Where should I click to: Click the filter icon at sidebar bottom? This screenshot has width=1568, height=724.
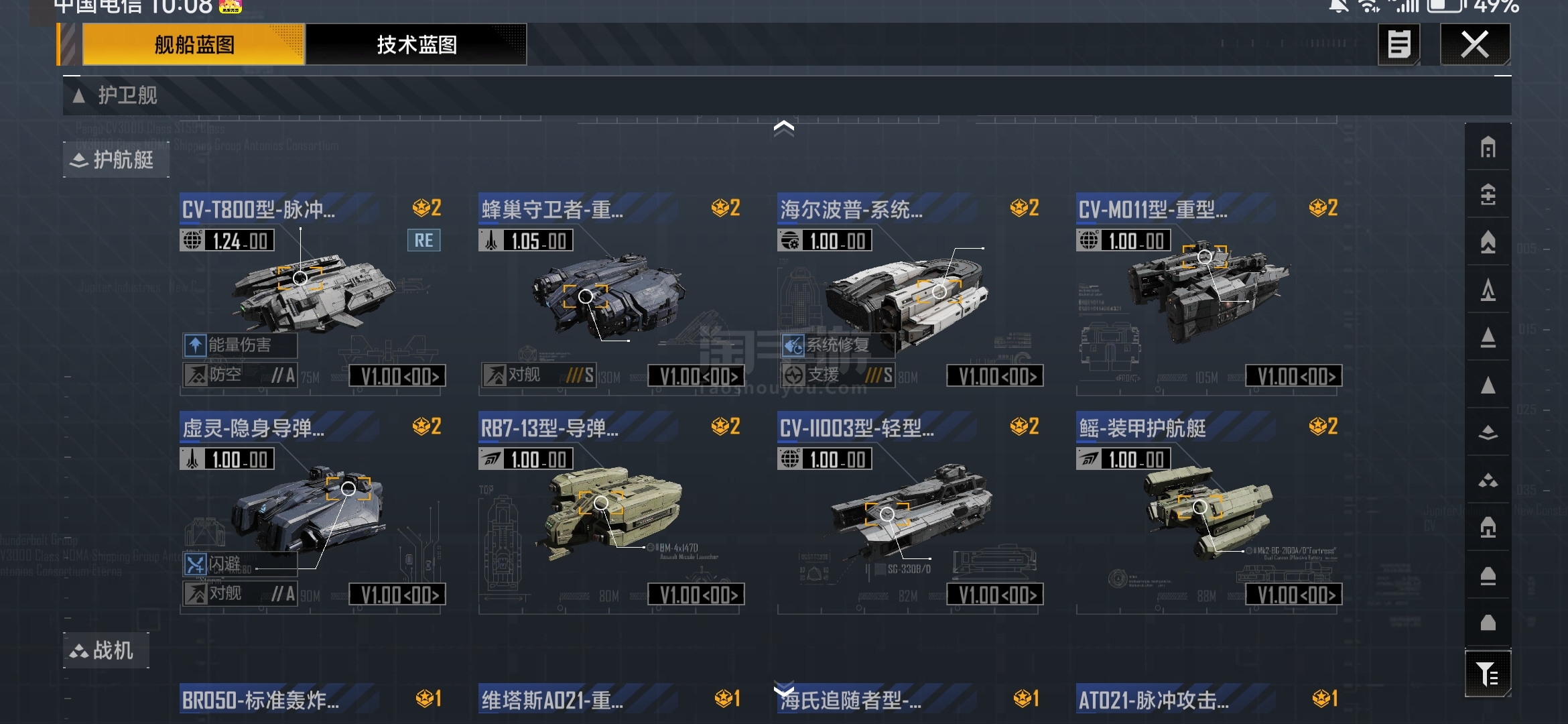[1488, 674]
